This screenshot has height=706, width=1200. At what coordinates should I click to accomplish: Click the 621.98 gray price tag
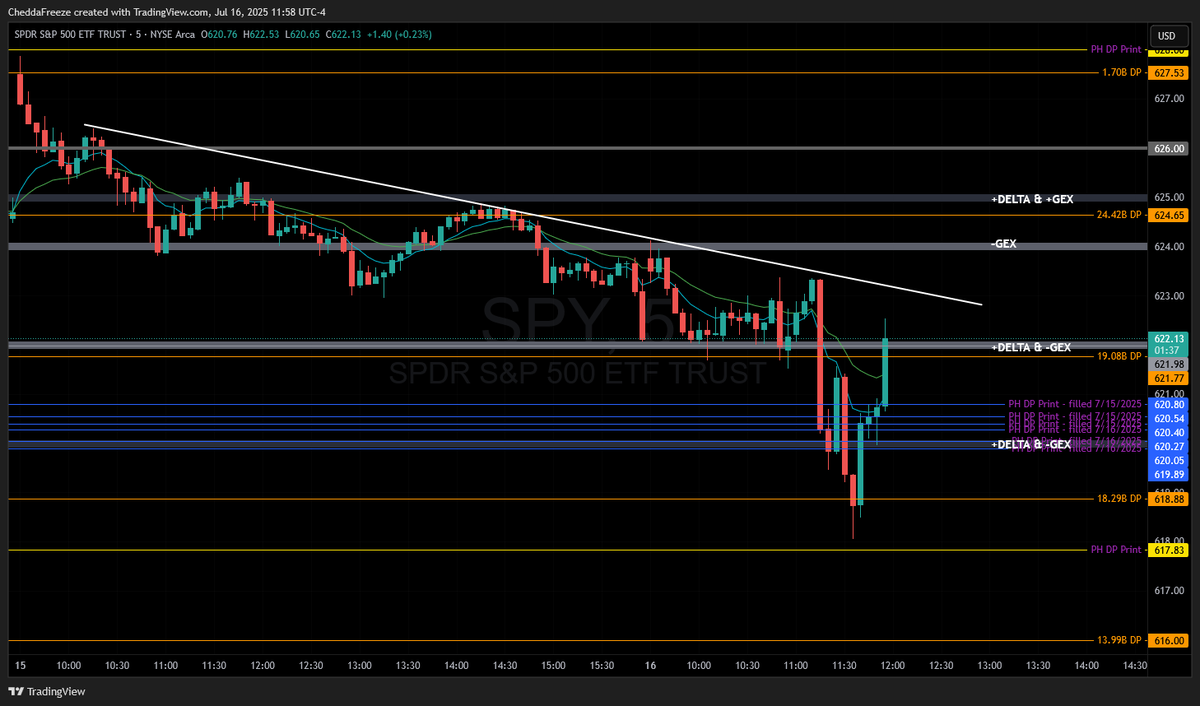[1168, 364]
